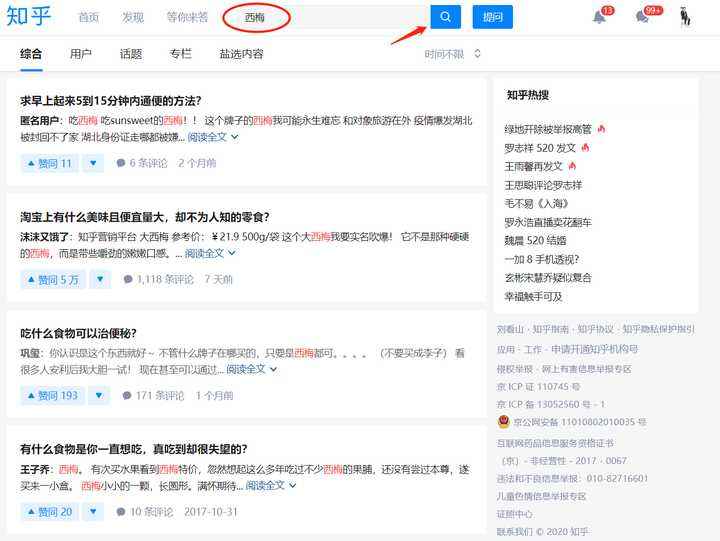Open hot search 绿地开除被举报高管

pos(548,130)
